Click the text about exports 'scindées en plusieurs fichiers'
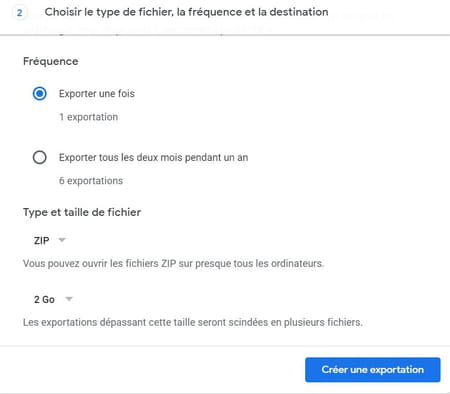 coord(193,323)
